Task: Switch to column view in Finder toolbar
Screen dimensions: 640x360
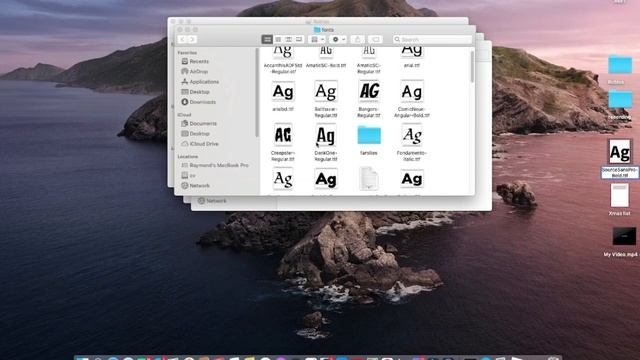Action: tap(289, 39)
